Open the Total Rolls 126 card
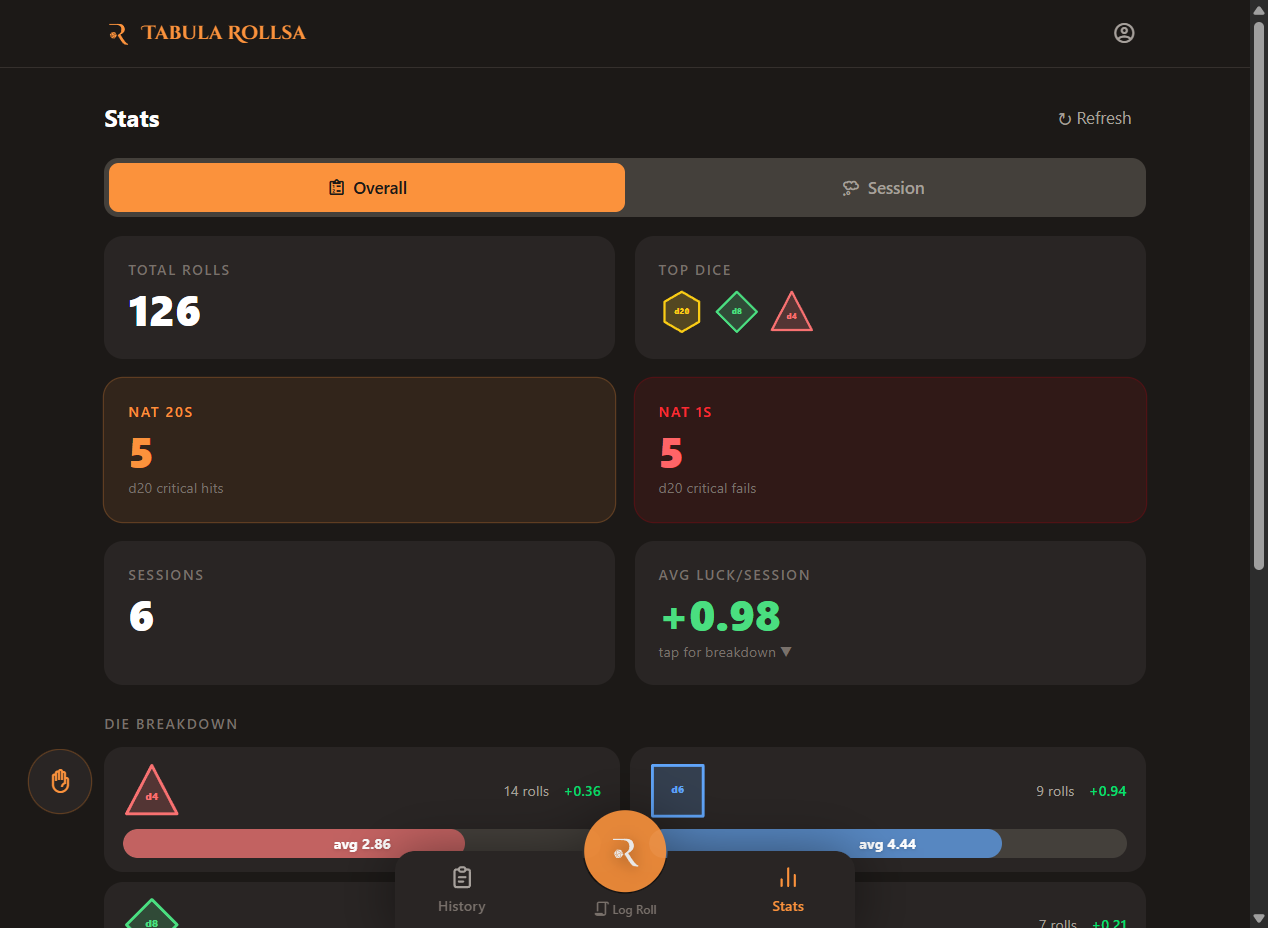Viewport: 1268px width, 929px height. 359,297
